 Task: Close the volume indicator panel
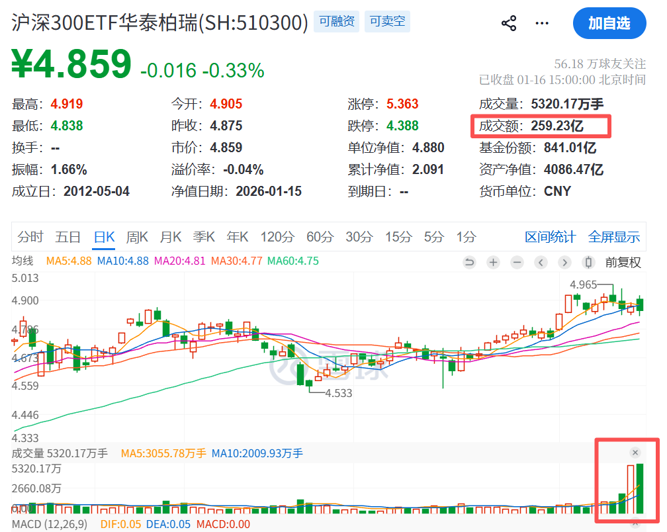[635, 453]
